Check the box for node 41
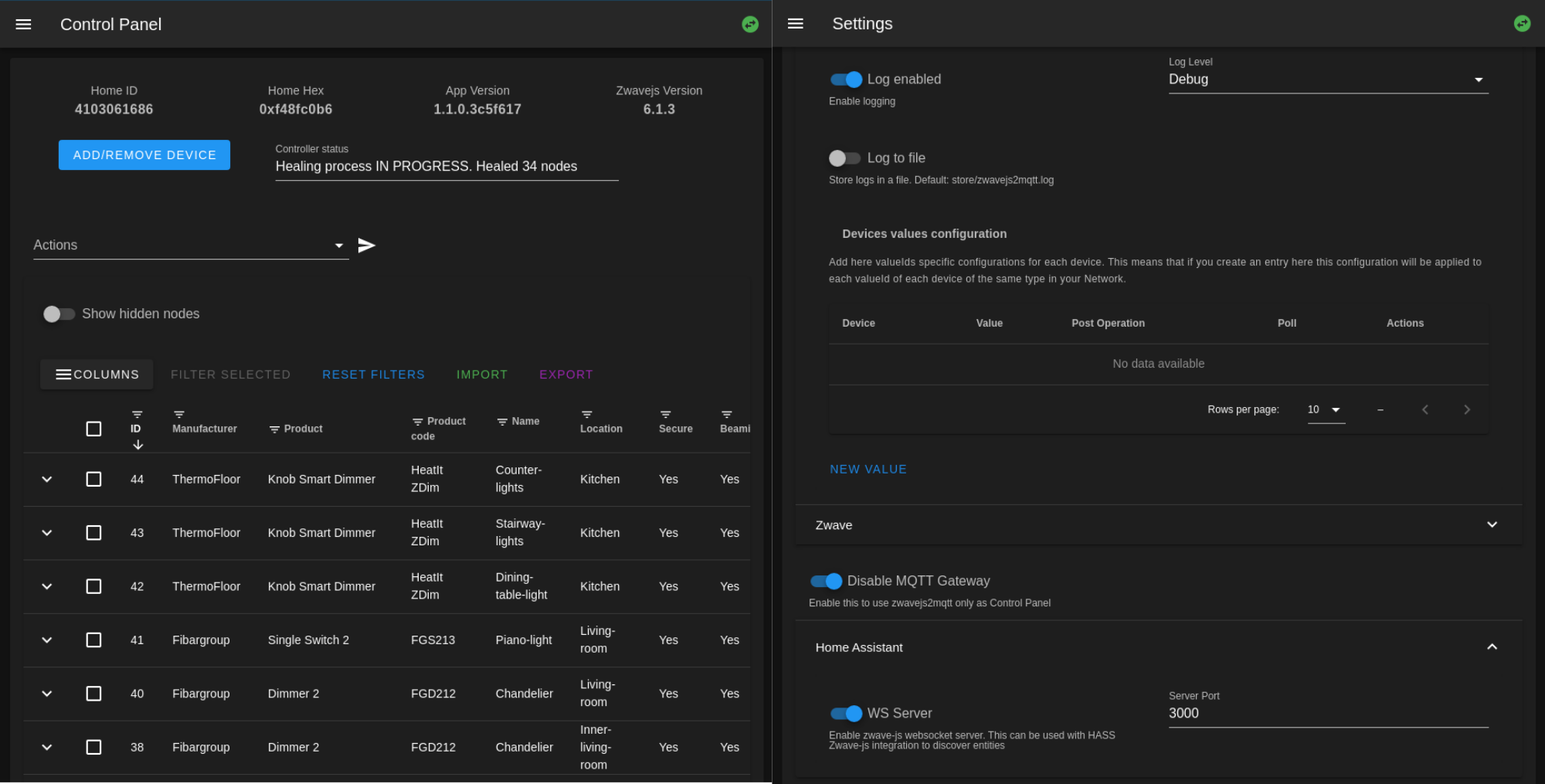The width and height of the screenshot is (1545, 784). [x=93, y=640]
